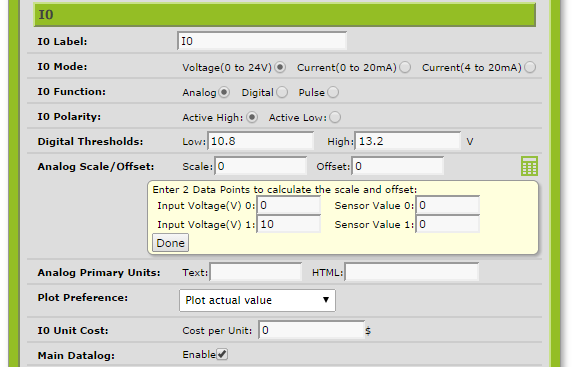Click the 'Plot Preference:' label
Image resolution: width=572 pixels, height=367 pixels.
[83, 298]
